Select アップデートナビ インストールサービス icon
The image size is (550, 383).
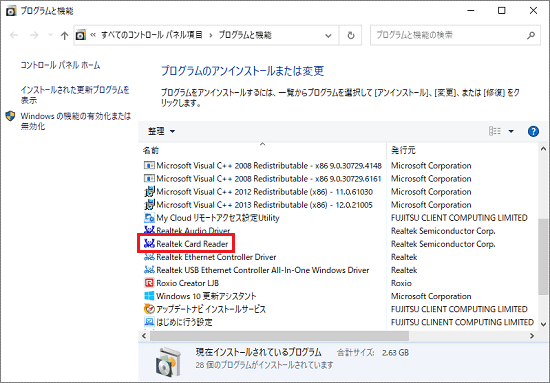[x=149, y=309]
